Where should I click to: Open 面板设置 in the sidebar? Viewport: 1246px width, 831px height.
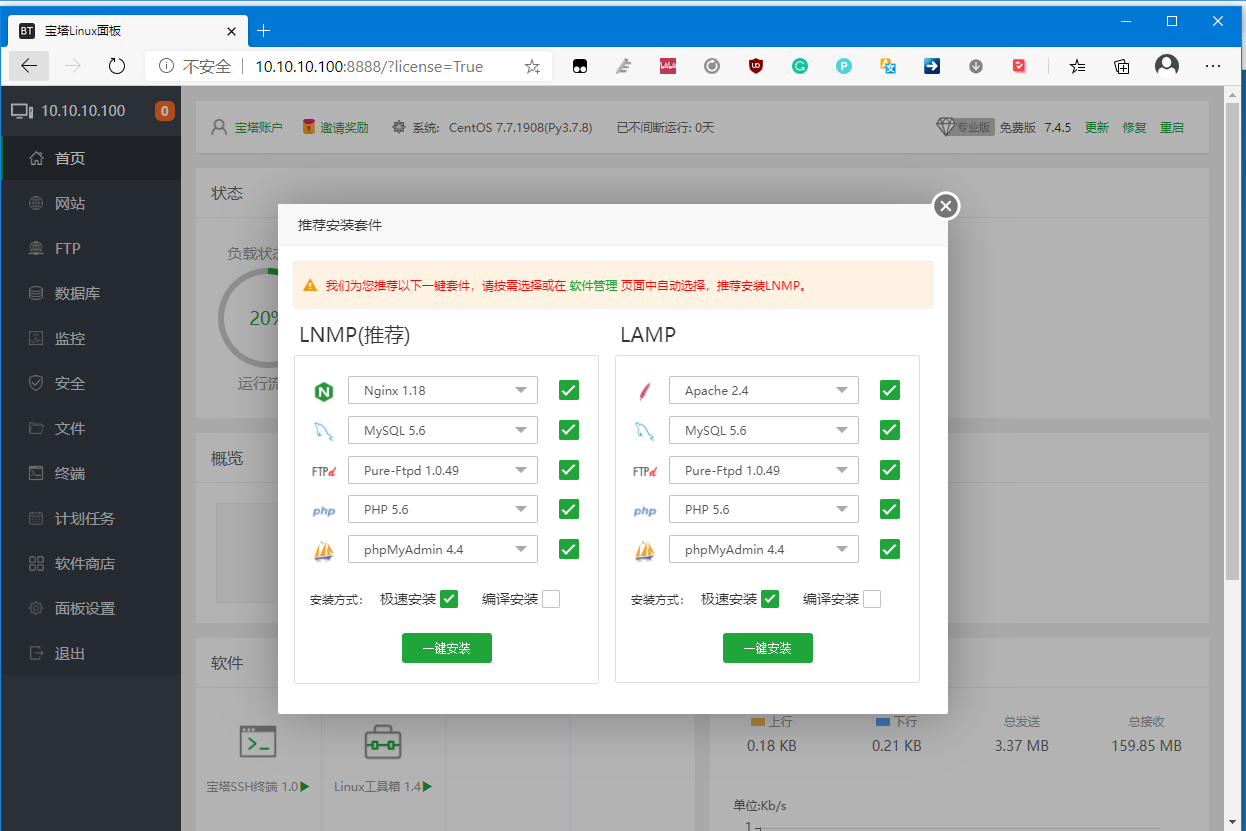pyautogui.click(x=91, y=608)
